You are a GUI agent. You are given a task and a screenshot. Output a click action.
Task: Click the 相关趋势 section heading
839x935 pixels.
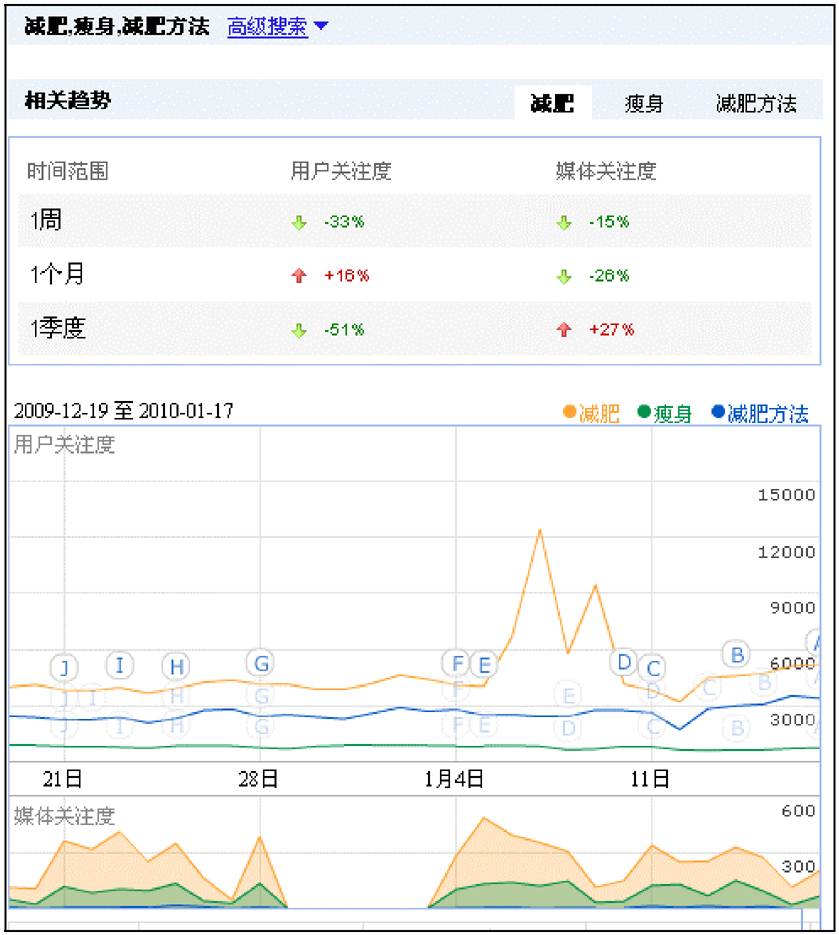tap(68, 100)
